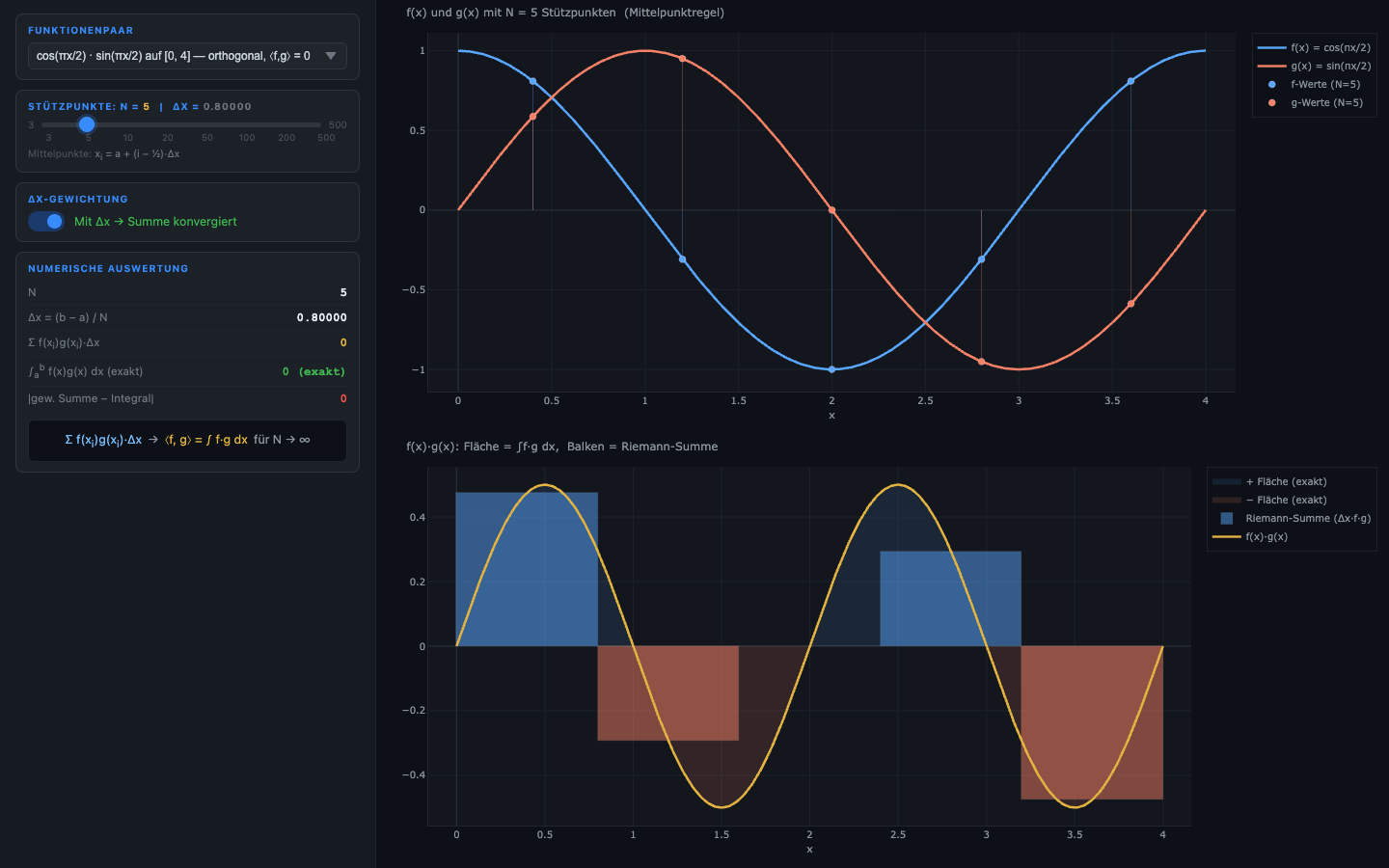Image resolution: width=1389 pixels, height=868 pixels.
Task: Click the 'Δx = (b − a) / N' row label
Action: coord(68,317)
